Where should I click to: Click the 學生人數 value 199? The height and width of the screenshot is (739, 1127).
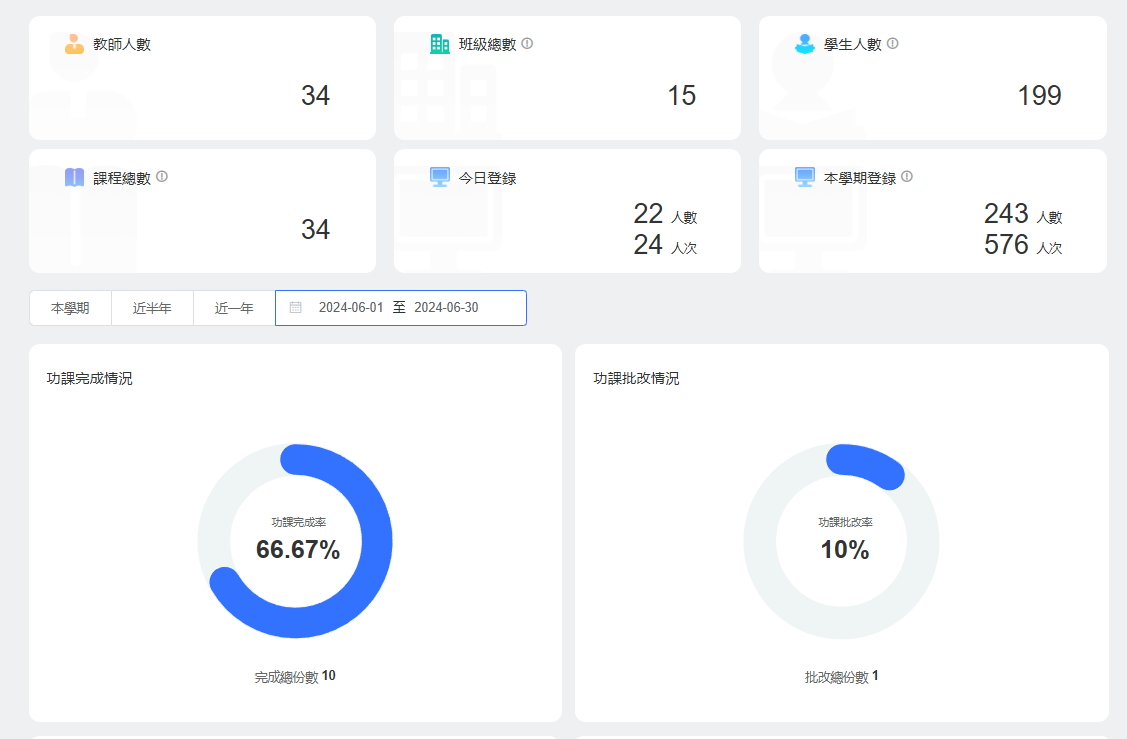point(1039,96)
